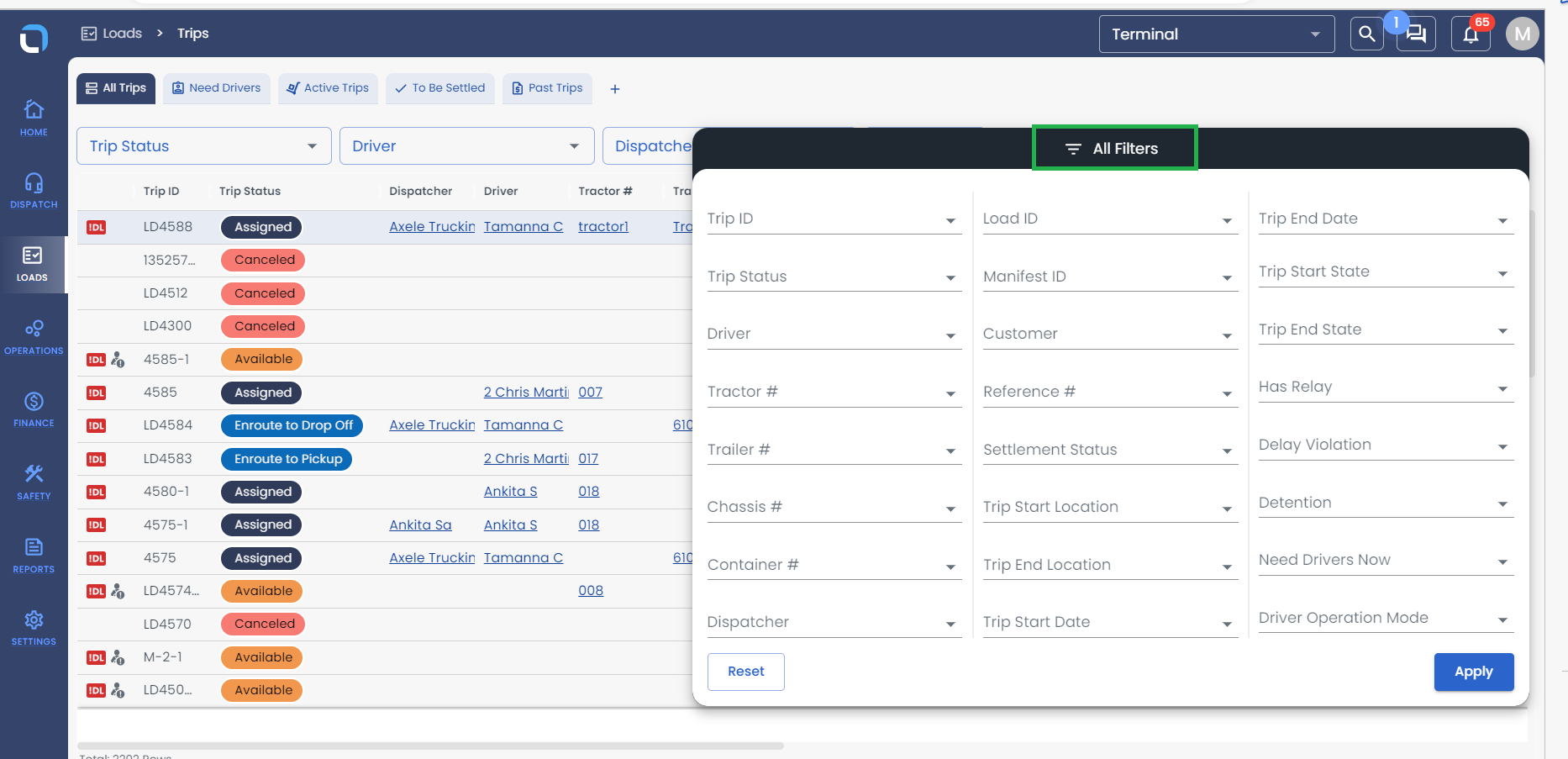Expand the Trip End Date filter
This screenshot has height=759, width=1568.
(1385, 219)
